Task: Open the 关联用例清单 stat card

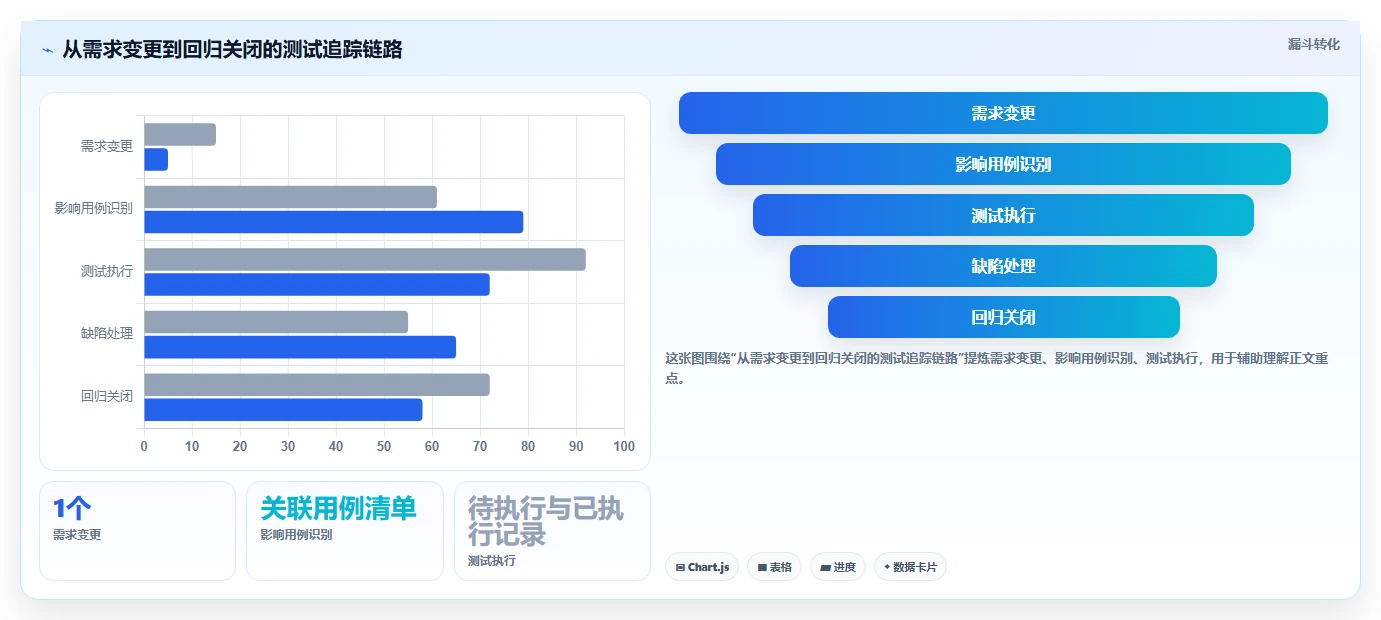Action: tap(344, 531)
